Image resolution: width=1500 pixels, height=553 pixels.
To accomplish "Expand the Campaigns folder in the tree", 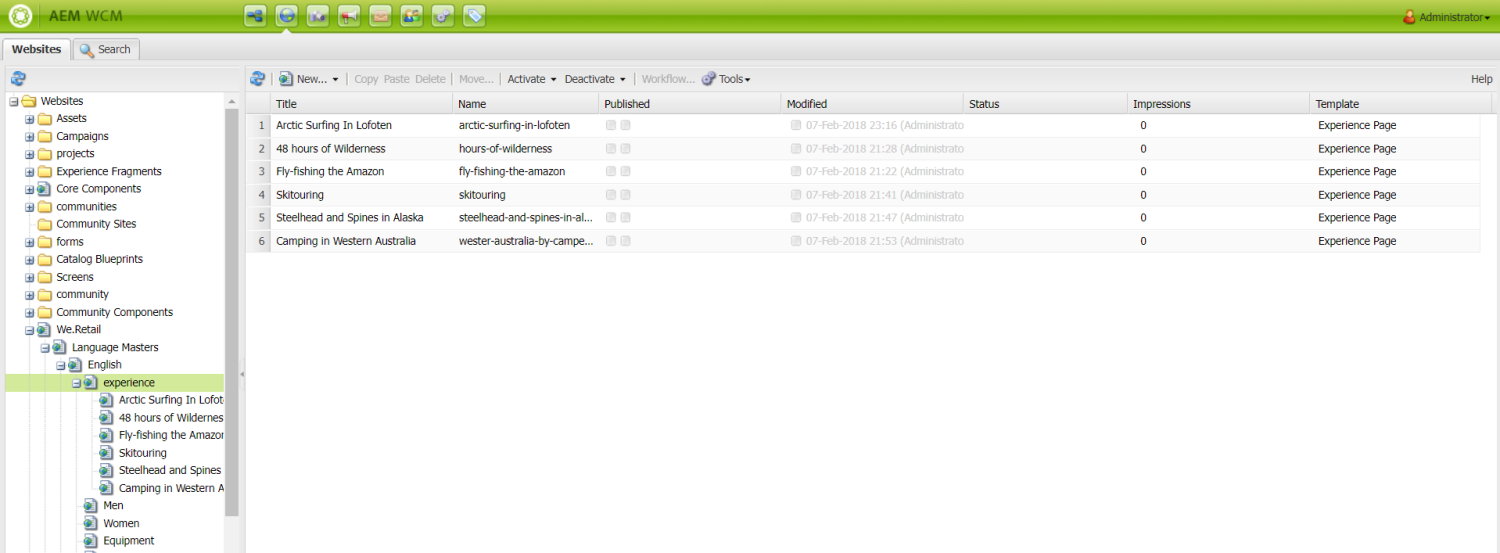I will coord(30,136).
